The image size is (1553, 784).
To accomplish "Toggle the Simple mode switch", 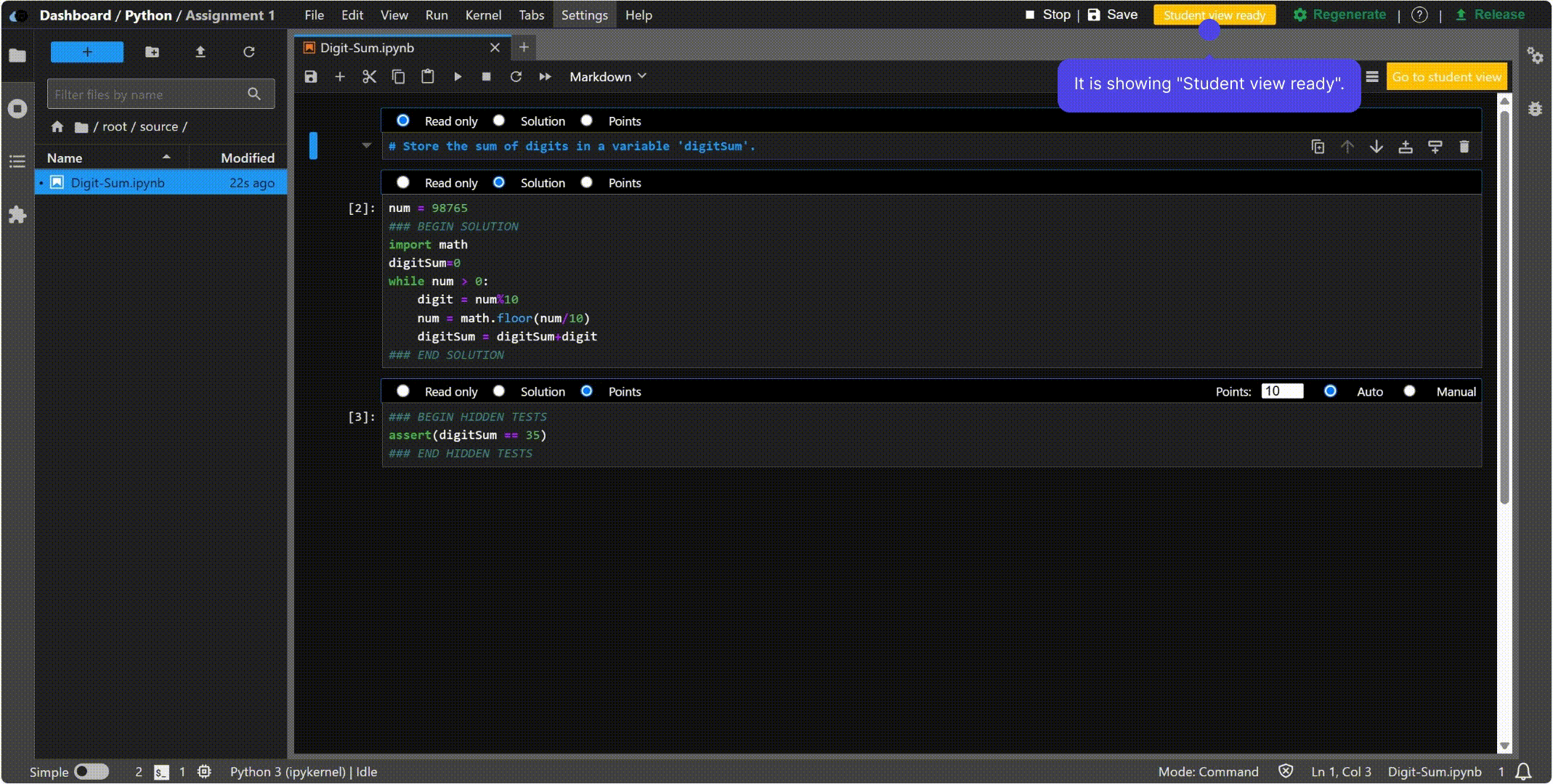I will 92,772.
